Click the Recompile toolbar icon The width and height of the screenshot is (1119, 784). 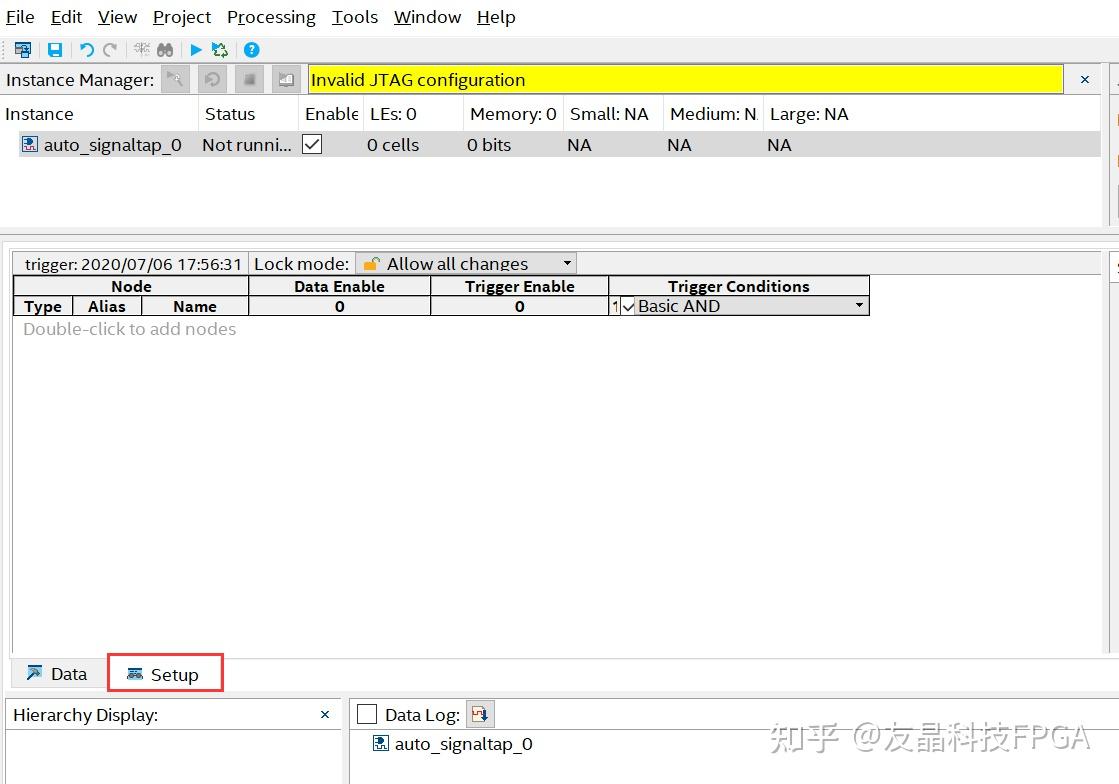(x=219, y=50)
